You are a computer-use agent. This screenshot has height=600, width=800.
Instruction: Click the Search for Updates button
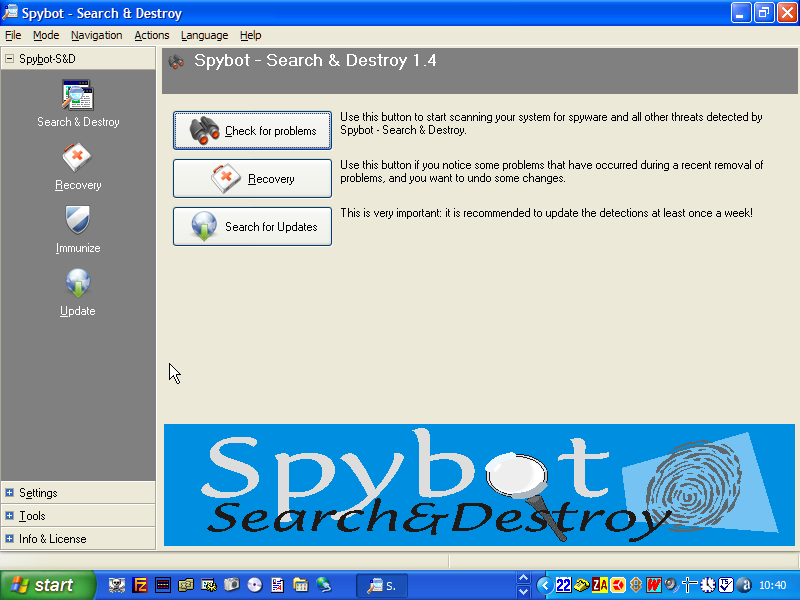253,227
